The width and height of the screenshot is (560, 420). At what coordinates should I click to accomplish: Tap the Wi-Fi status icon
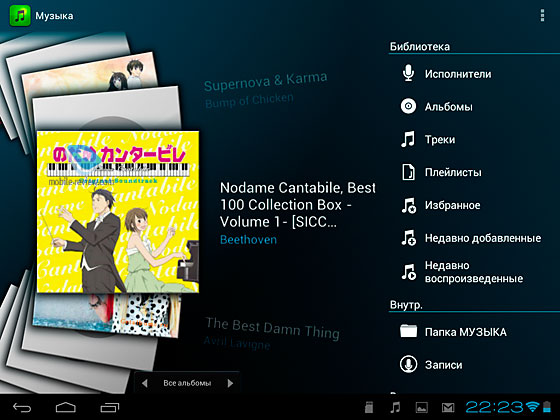532,406
